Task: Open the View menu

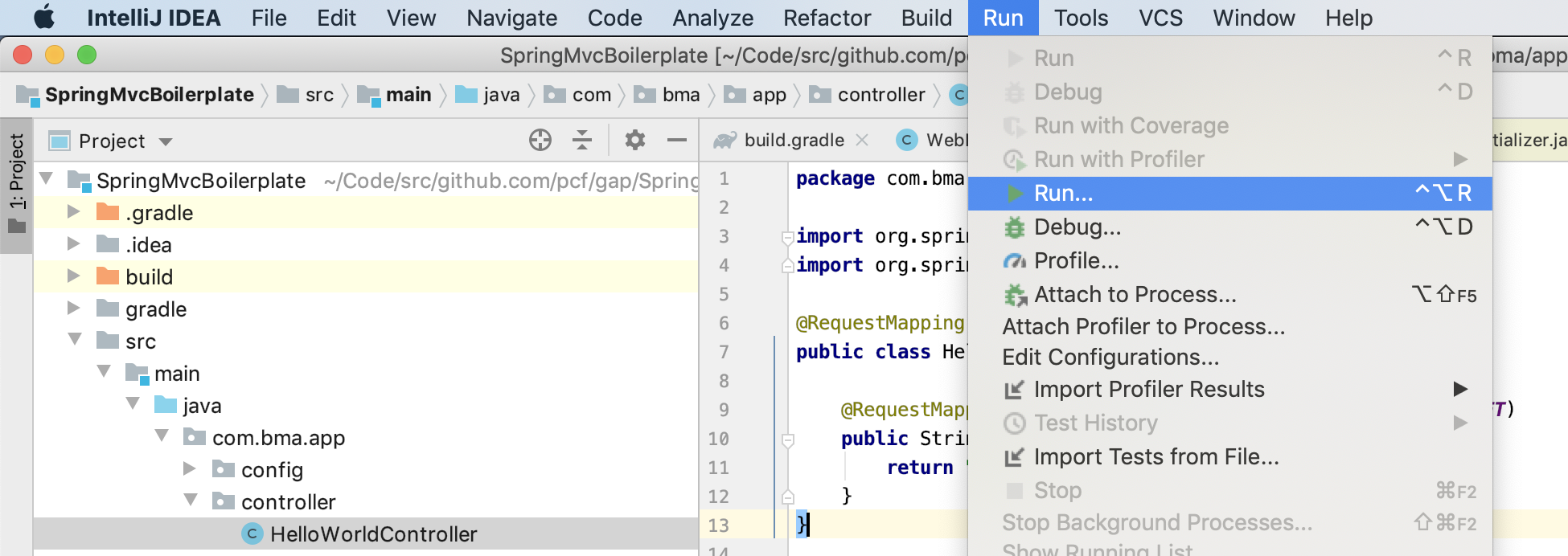Action: [411, 18]
